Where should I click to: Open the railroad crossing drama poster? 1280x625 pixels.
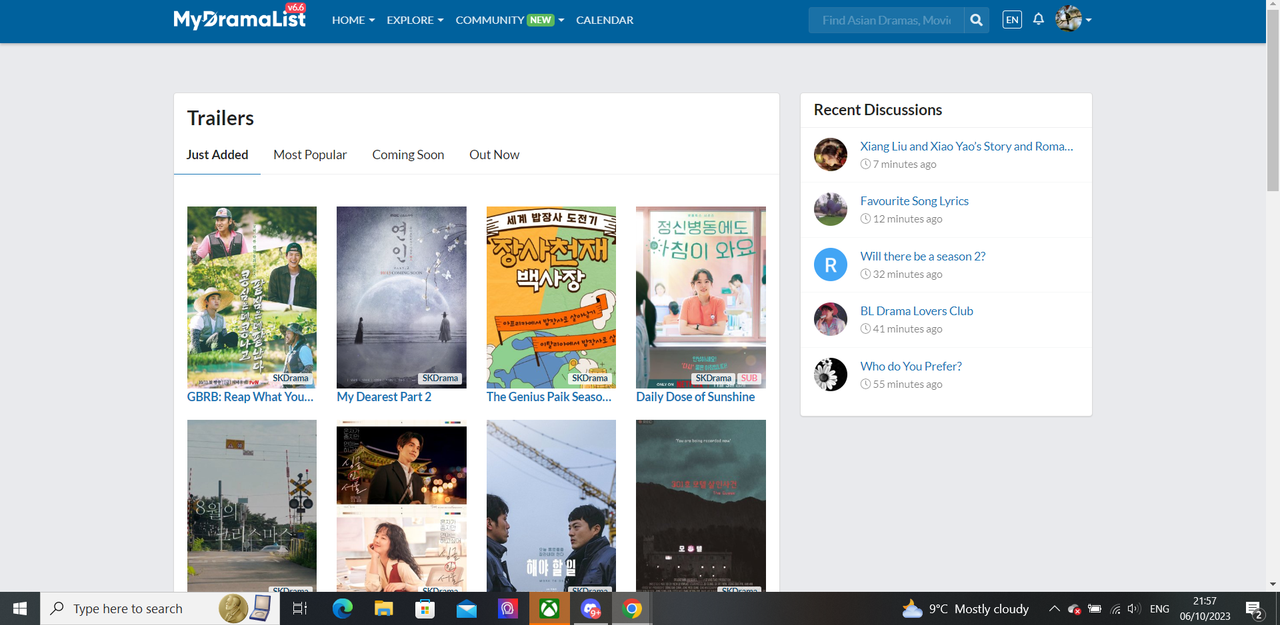(252, 506)
